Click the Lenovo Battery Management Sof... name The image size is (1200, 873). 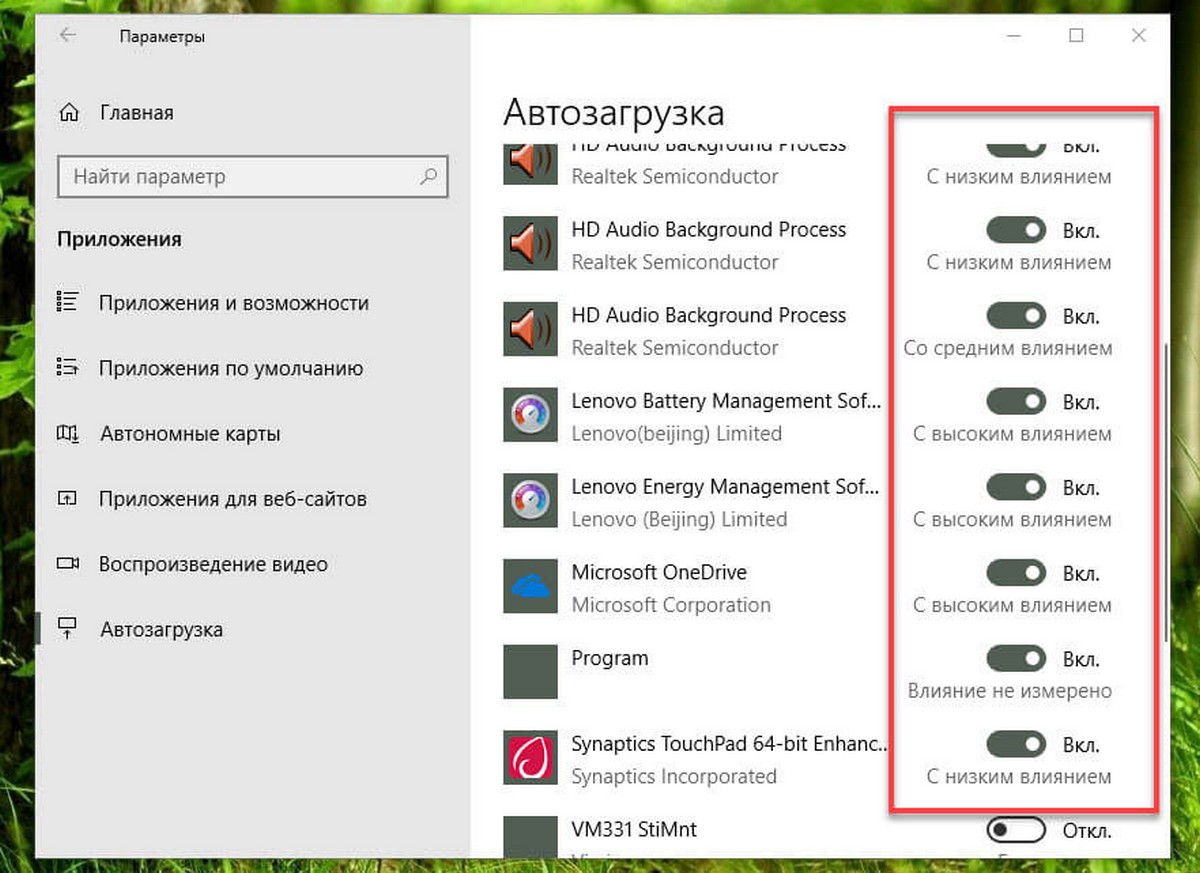tap(727, 401)
